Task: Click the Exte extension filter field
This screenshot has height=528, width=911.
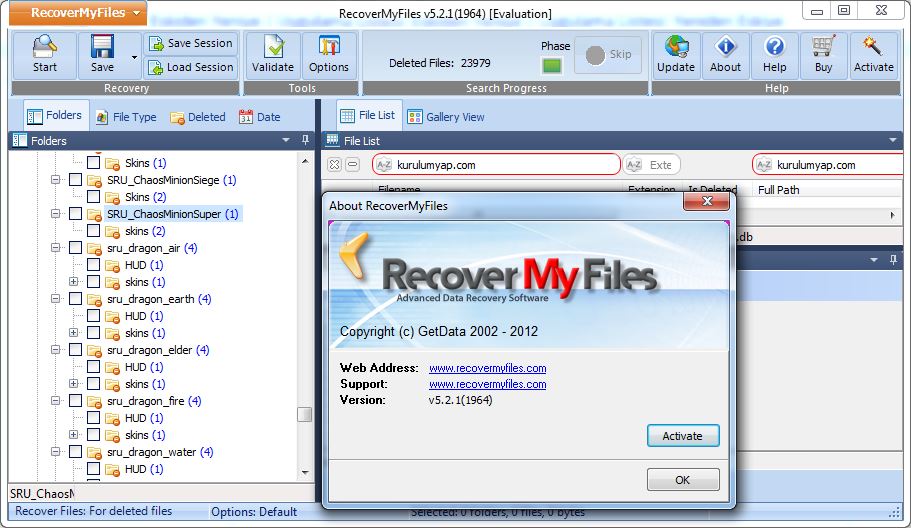Action: pyautogui.click(x=651, y=164)
